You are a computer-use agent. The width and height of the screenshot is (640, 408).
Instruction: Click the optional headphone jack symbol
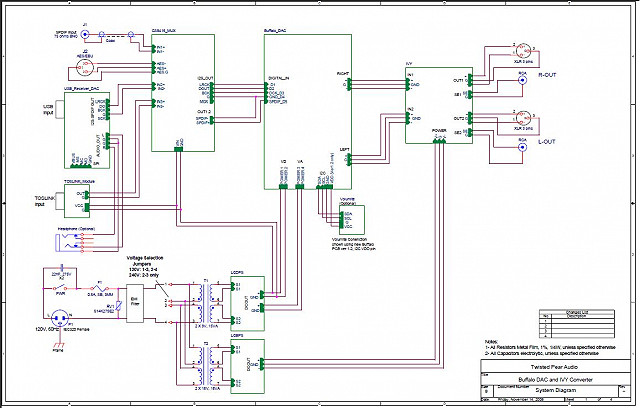69,243
